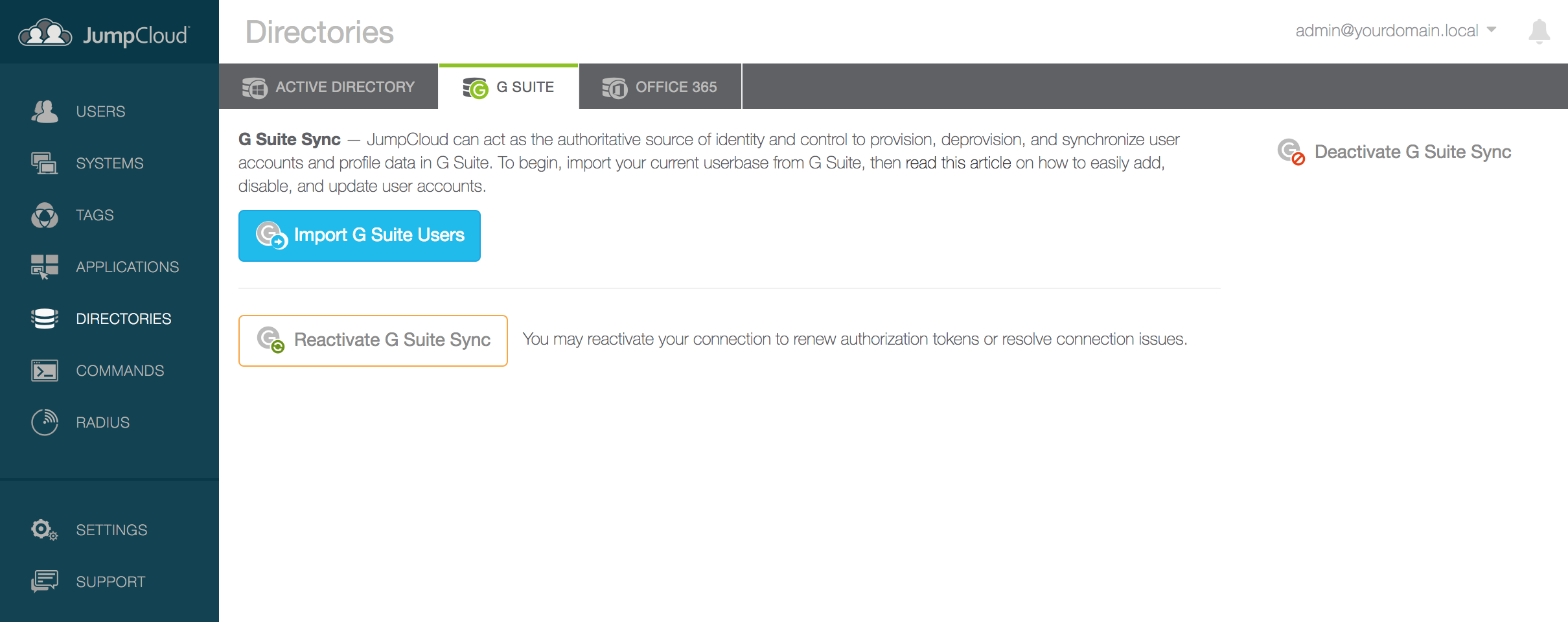This screenshot has width=1568, height=622.
Task: Click the JumpCloud logo
Action: coord(104,34)
